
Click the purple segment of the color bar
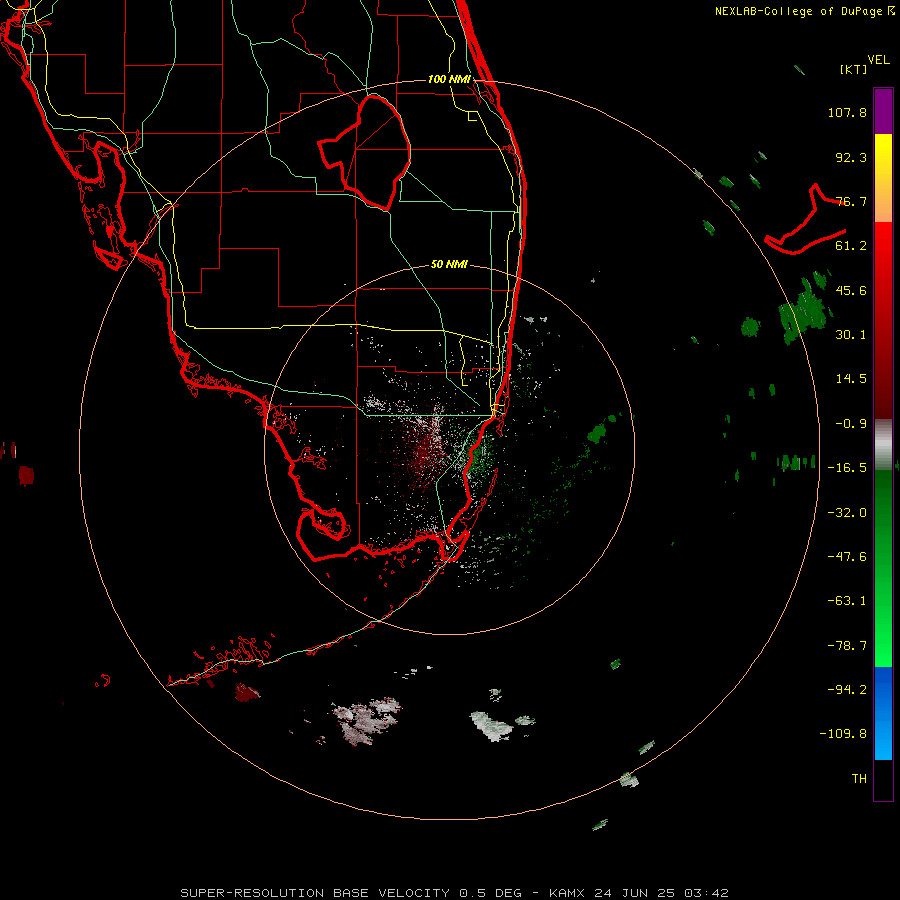[x=883, y=111]
